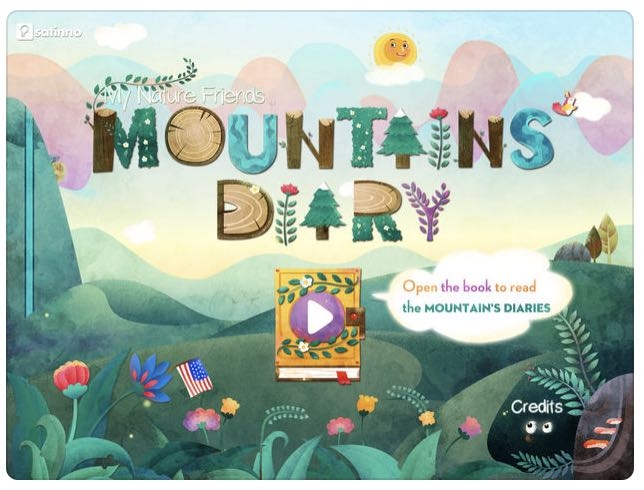Click the peeking eyes below Credits
Screen dimensions: 644x490
[538, 428]
